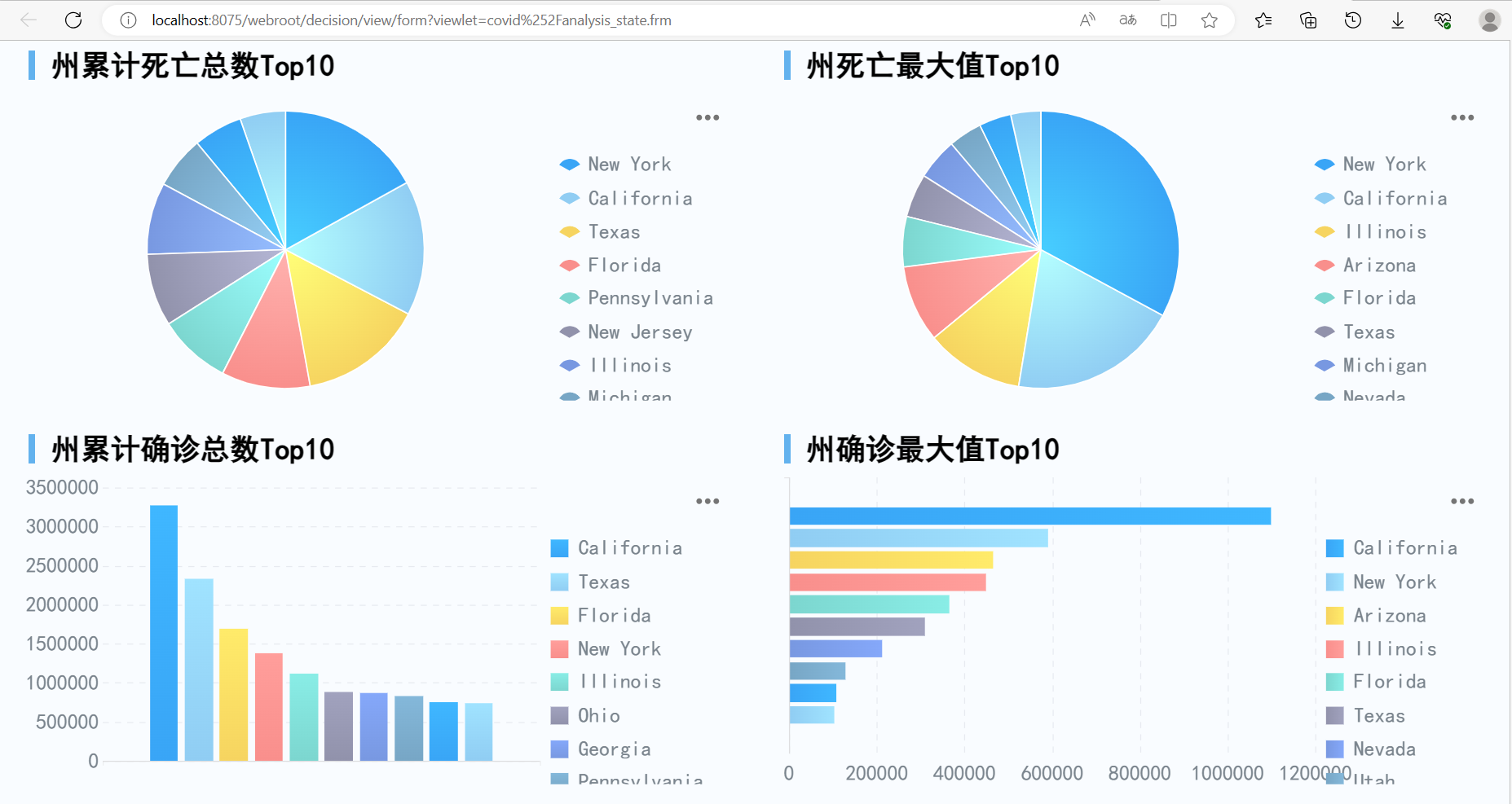Toggle Illinois in max deaths pie legend
Image resolution: width=1512 pixels, height=804 pixels.
point(1370,232)
